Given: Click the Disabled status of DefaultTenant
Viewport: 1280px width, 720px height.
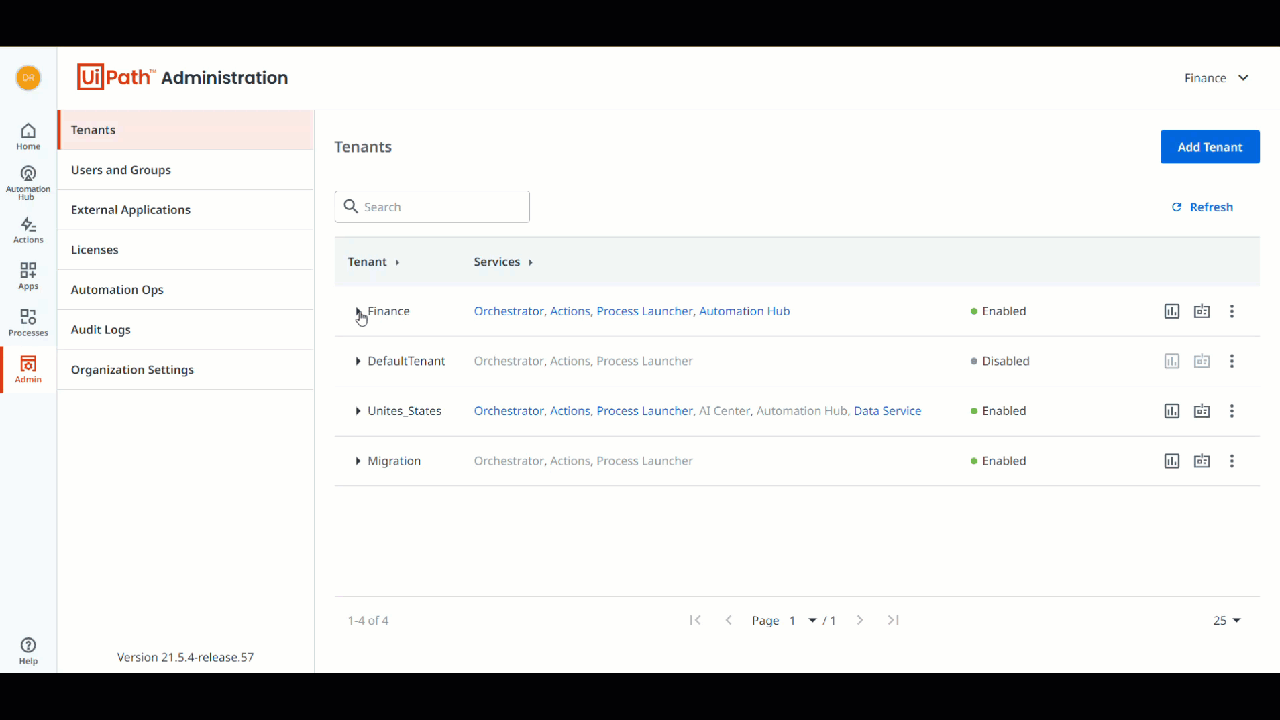Looking at the screenshot, I should [x=1000, y=361].
